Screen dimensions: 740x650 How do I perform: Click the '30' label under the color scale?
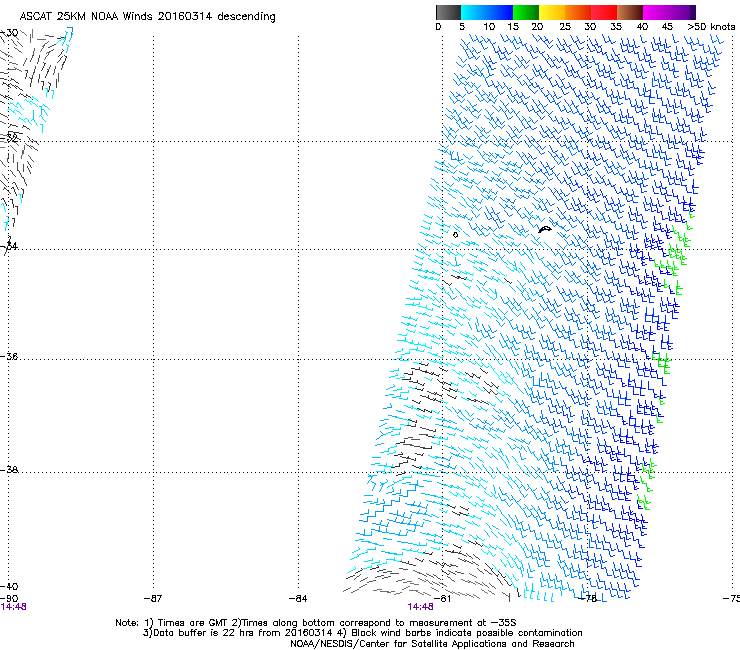[x=590, y=27]
